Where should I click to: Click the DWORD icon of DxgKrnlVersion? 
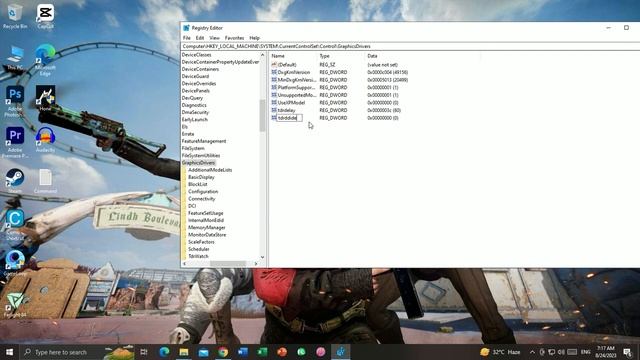coord(274,72)
